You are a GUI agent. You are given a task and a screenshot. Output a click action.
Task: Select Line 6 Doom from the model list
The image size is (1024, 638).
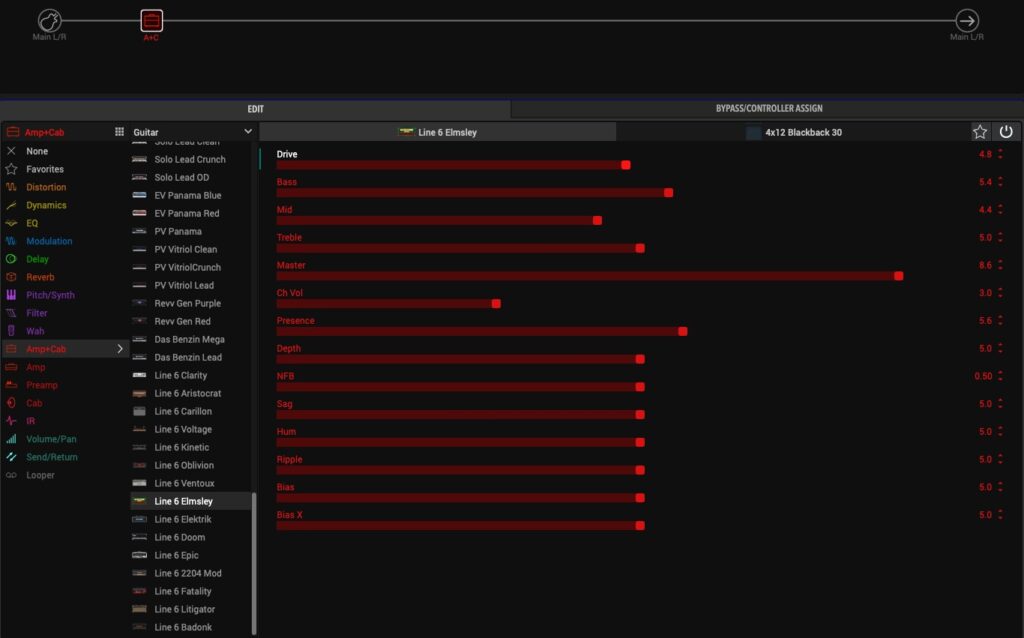179,537
